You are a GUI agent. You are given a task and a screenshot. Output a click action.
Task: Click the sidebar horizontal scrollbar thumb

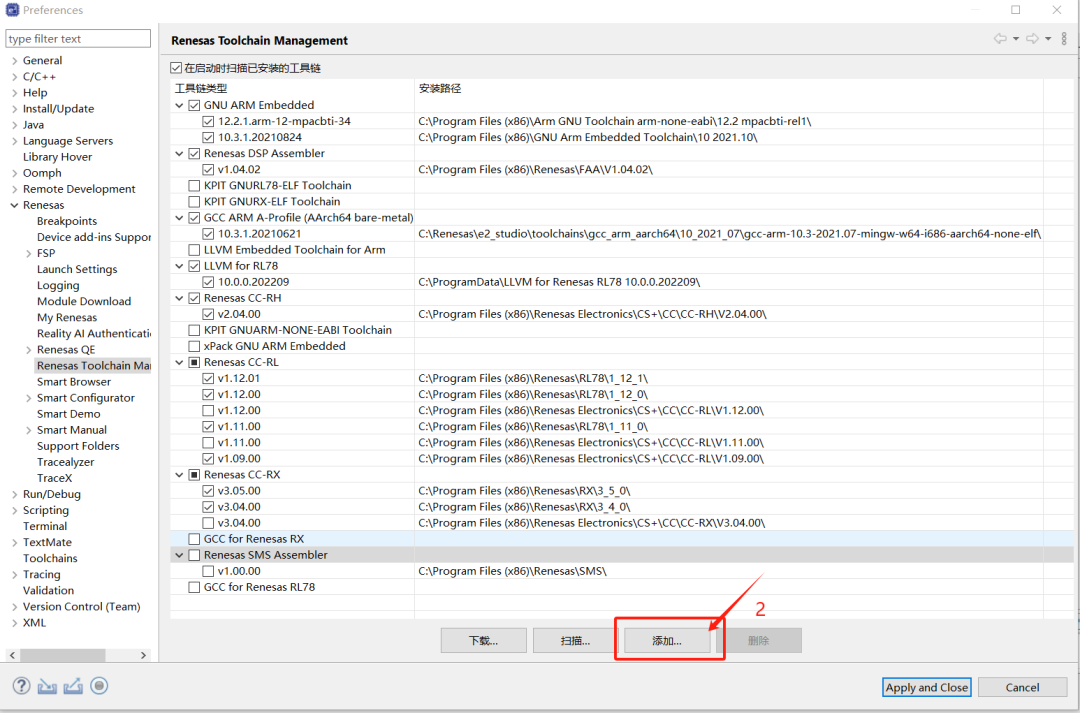[63, 655]
